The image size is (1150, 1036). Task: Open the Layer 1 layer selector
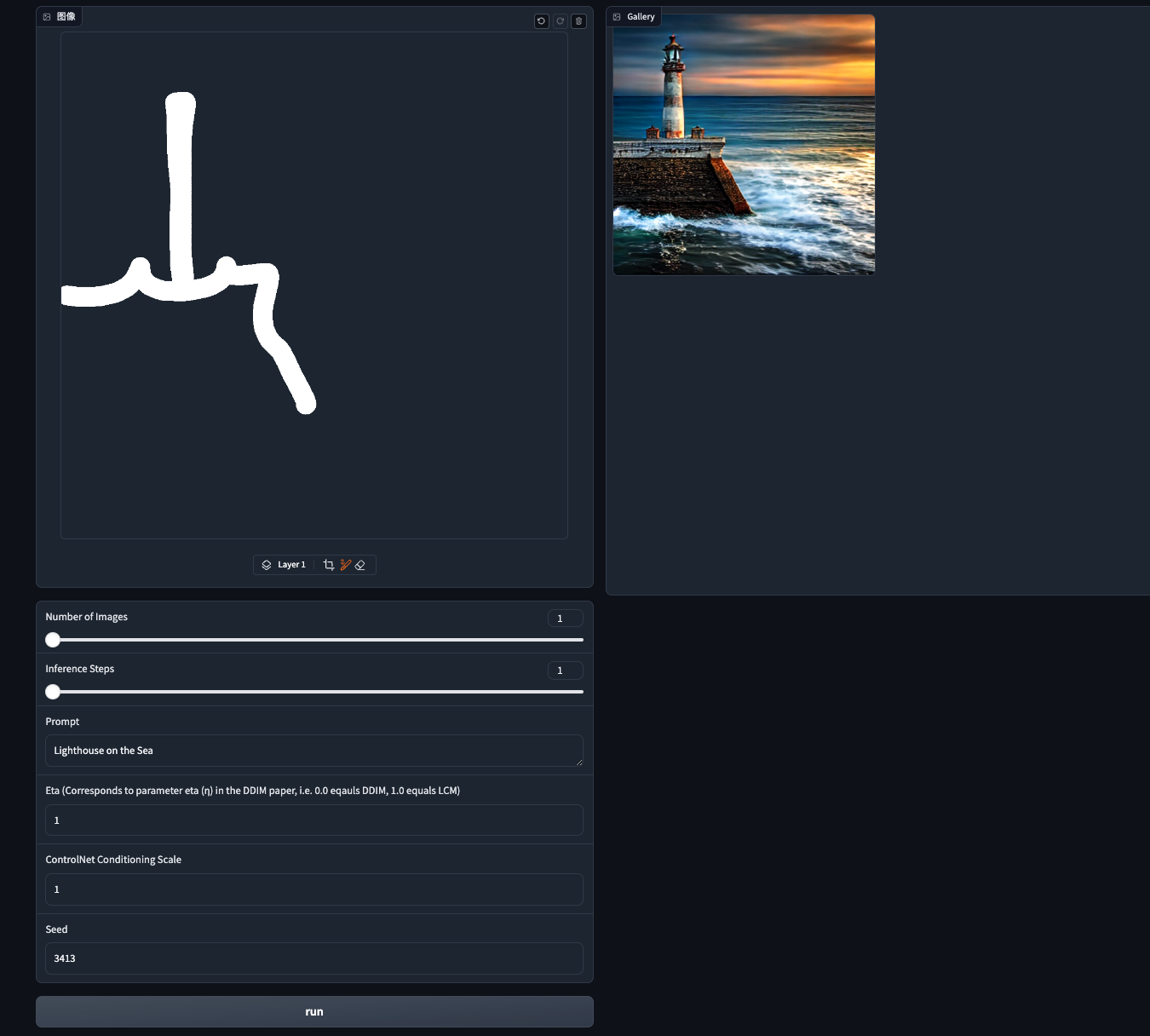[x=291, y=565]
